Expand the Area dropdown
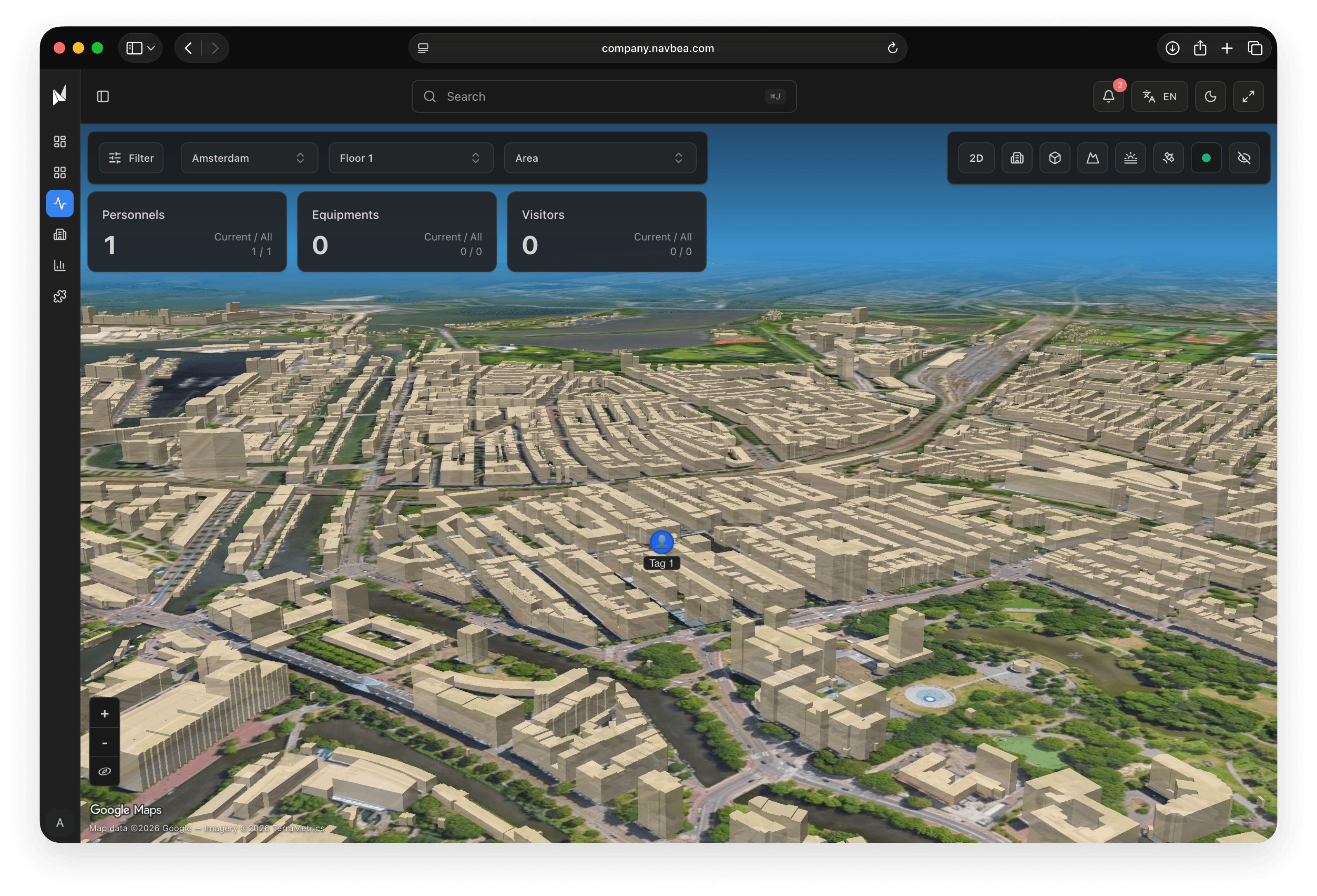 600,158
